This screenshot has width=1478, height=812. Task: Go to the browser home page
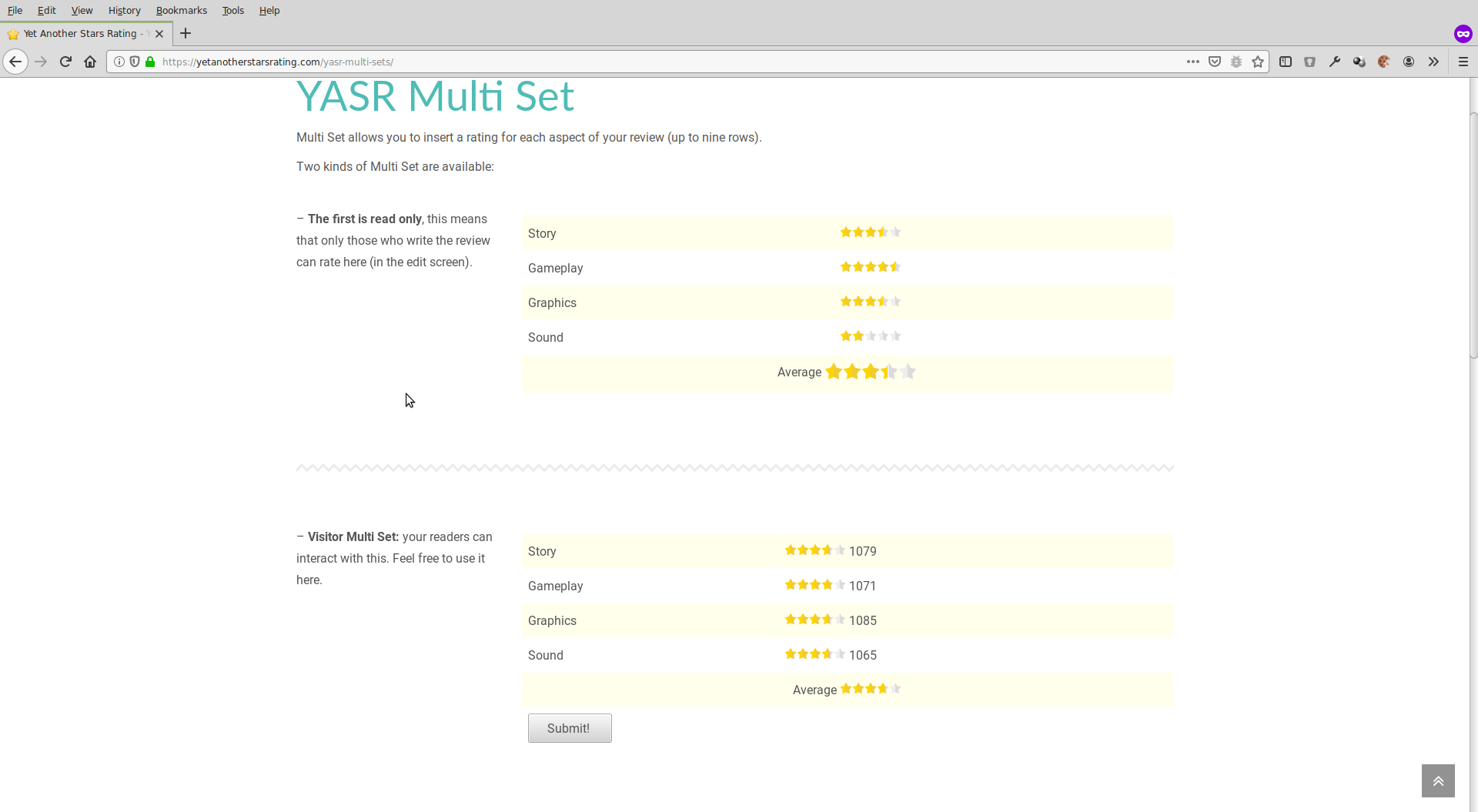pos(90,62)
